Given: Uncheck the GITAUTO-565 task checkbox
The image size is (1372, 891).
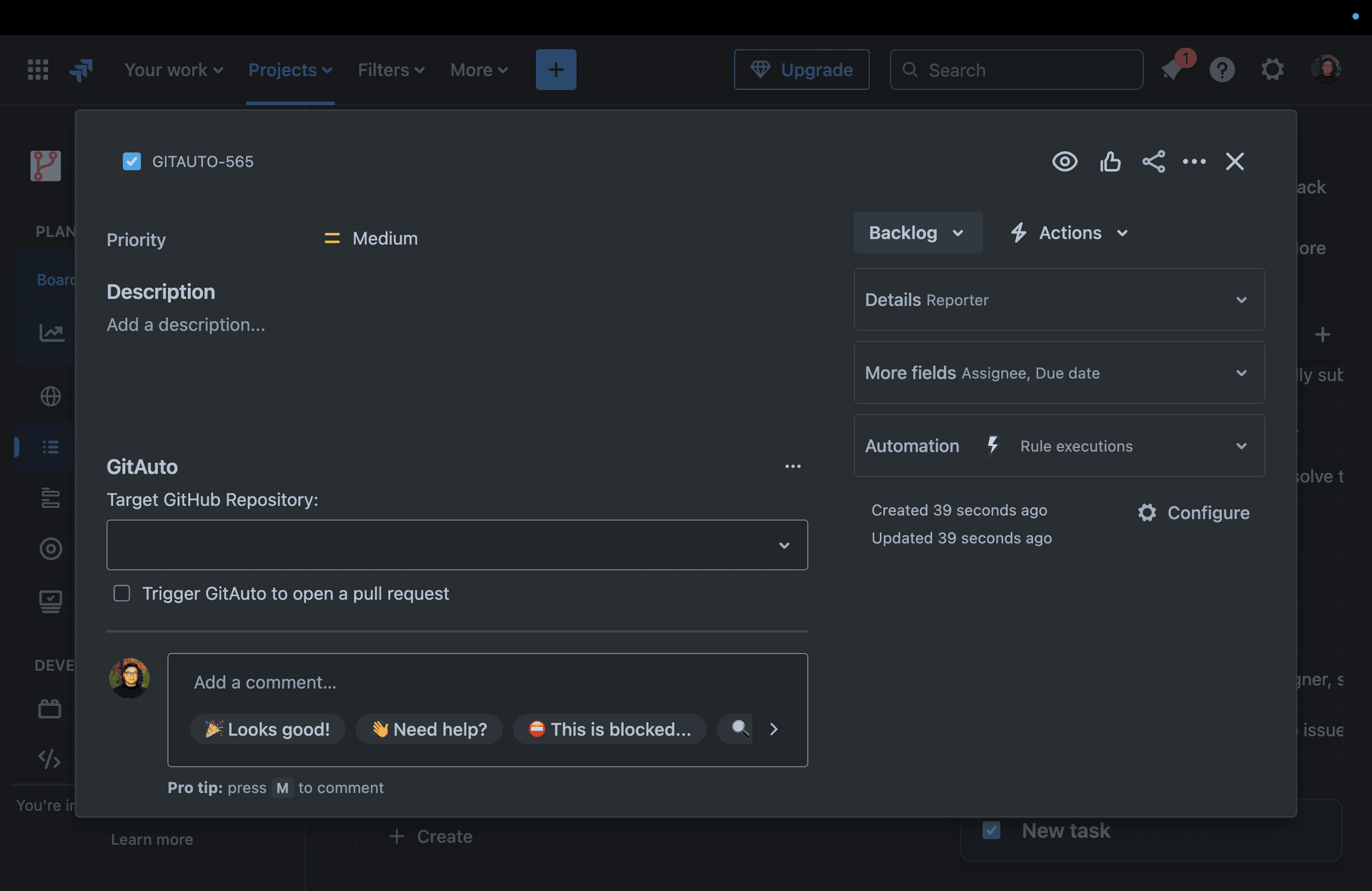Looking at the screenshot, I should [131, 161].
